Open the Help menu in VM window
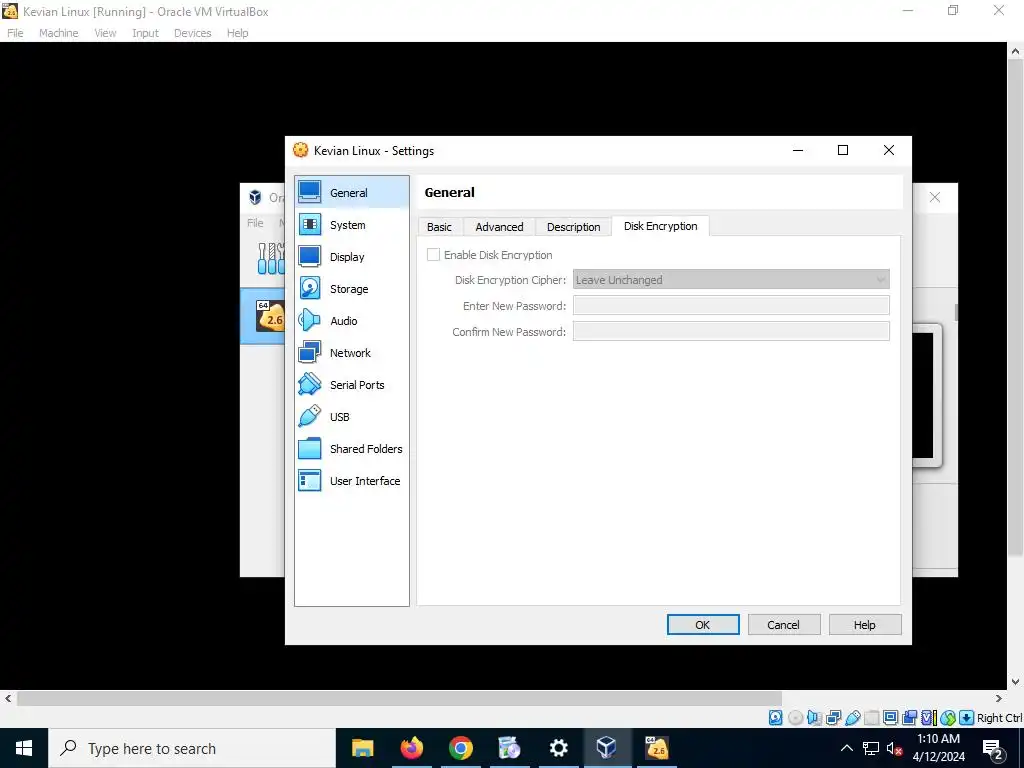 [x=238, y=33]
